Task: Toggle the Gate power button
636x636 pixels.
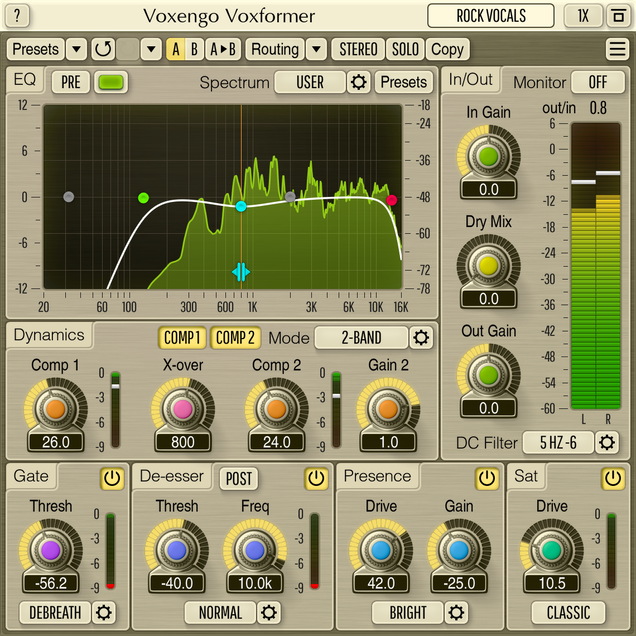Action: [112, 479]
